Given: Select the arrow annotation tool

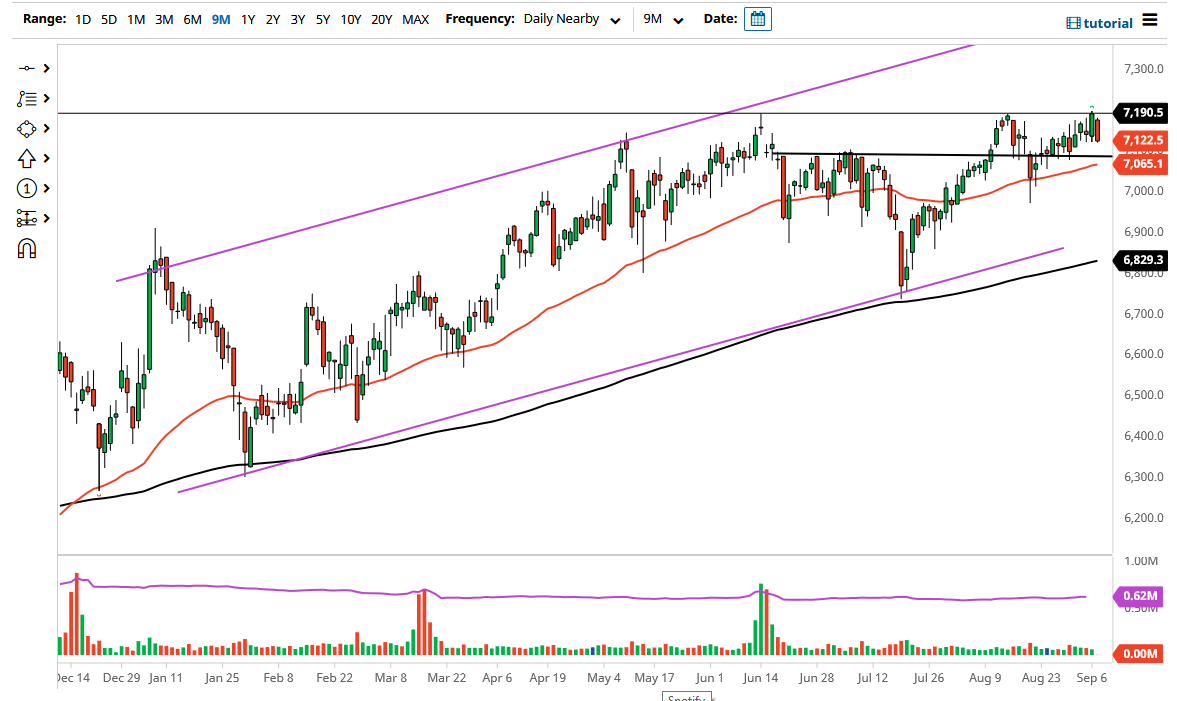Looking at the screenshot, I should point(28,158).
